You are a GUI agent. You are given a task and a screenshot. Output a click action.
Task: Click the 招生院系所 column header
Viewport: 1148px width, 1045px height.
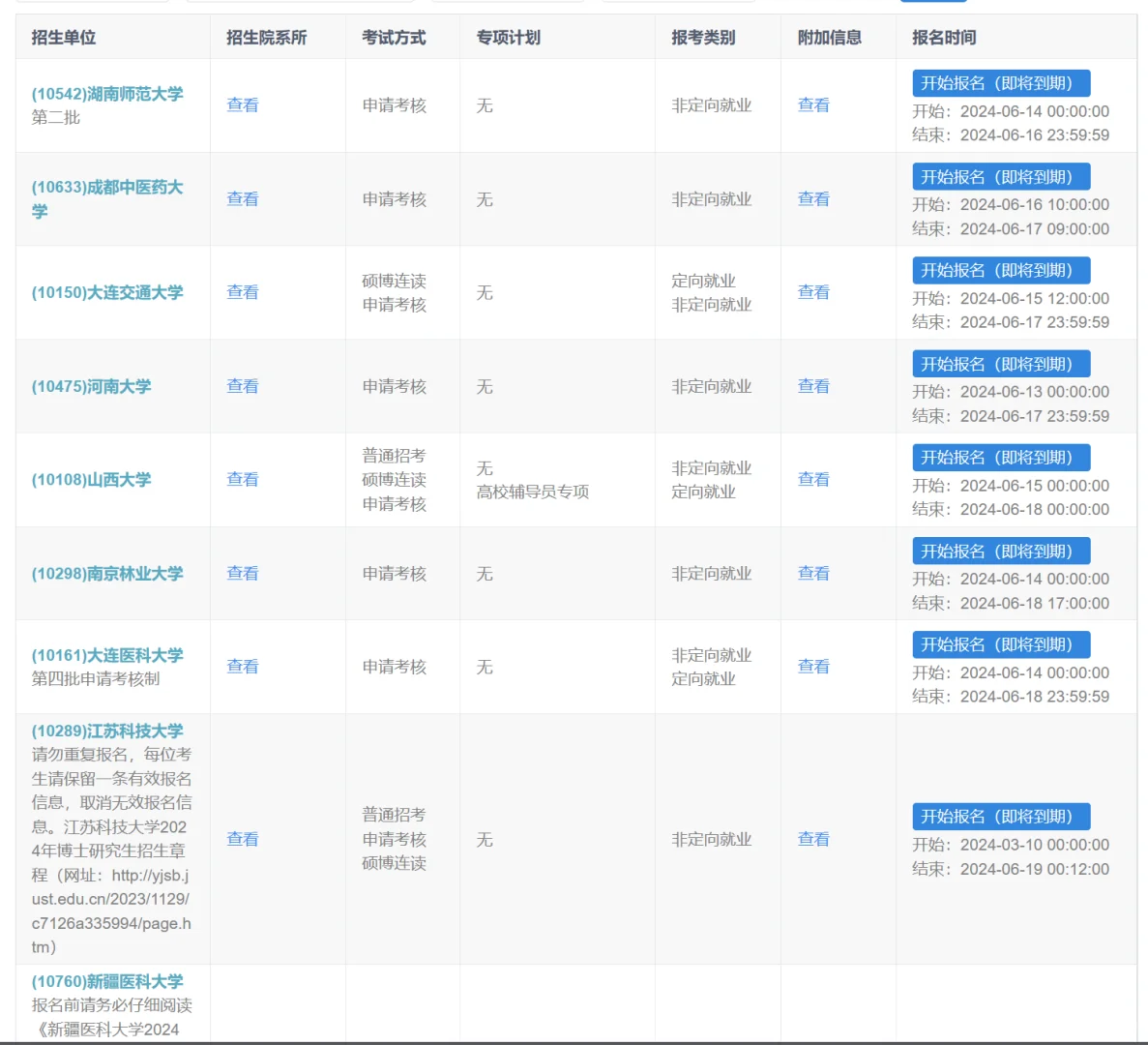pos(267,38)
